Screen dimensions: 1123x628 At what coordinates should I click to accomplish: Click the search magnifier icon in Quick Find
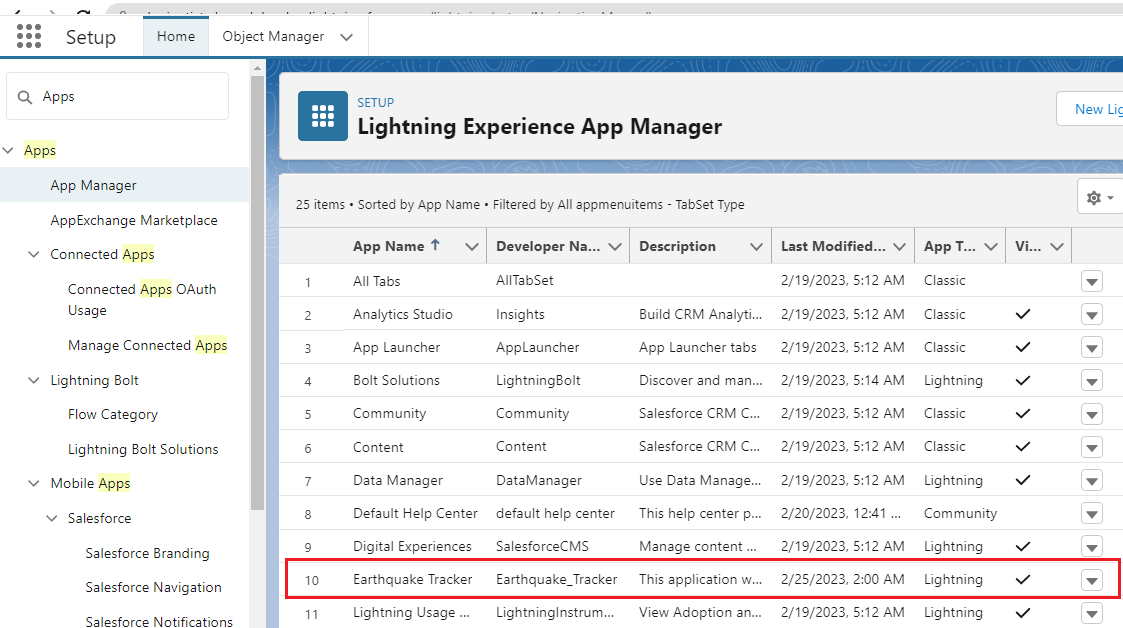pos(25,97)
